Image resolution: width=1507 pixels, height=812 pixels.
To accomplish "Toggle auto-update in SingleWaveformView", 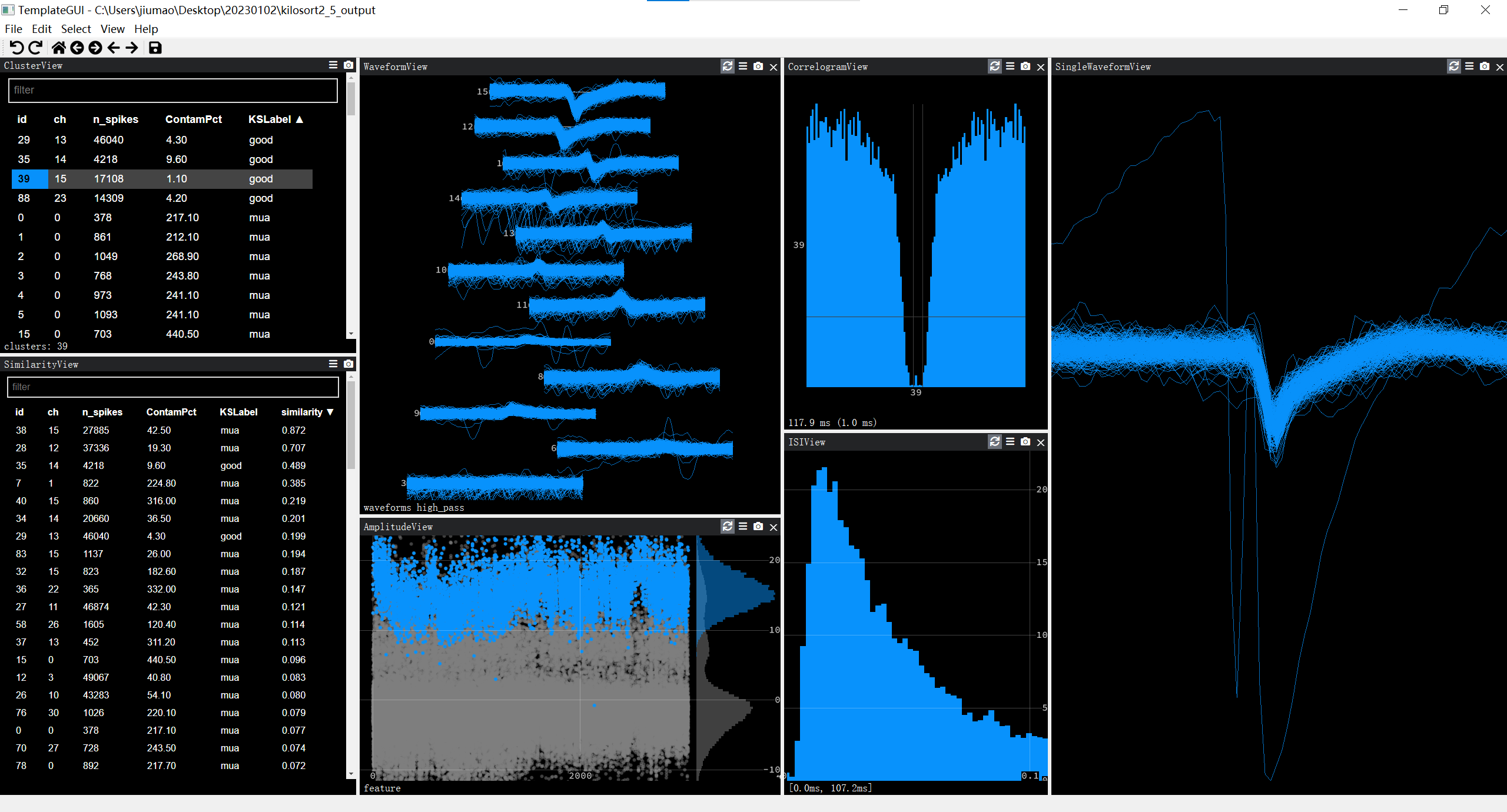I will [1453, 66].
